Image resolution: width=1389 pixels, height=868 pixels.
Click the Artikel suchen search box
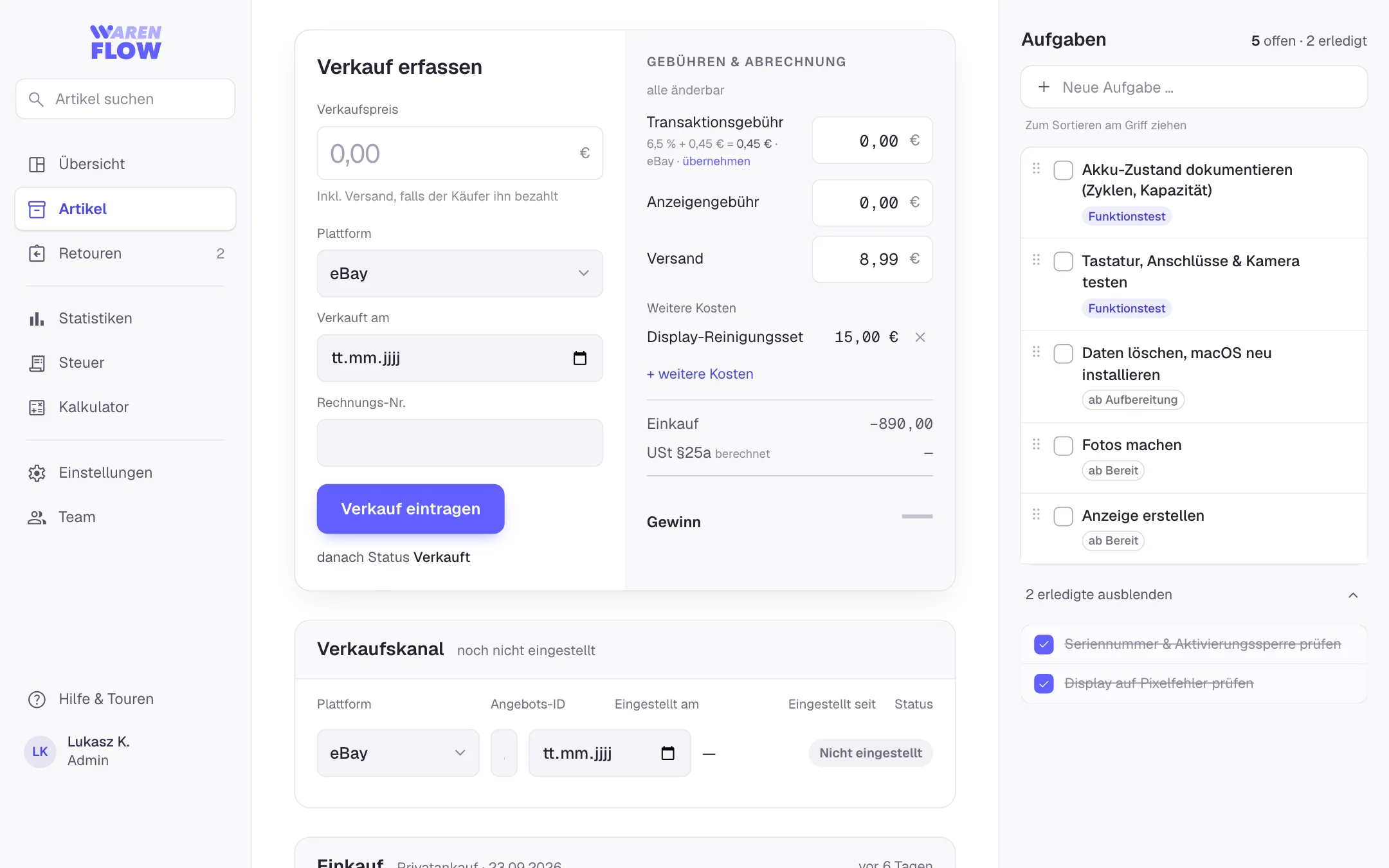125,99
